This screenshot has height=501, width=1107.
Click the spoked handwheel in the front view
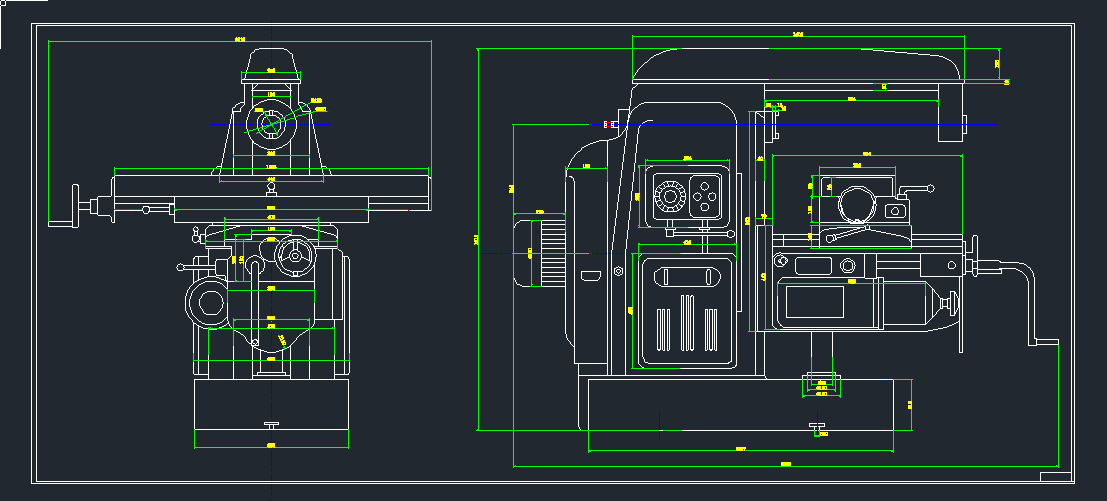coord(295,255)
